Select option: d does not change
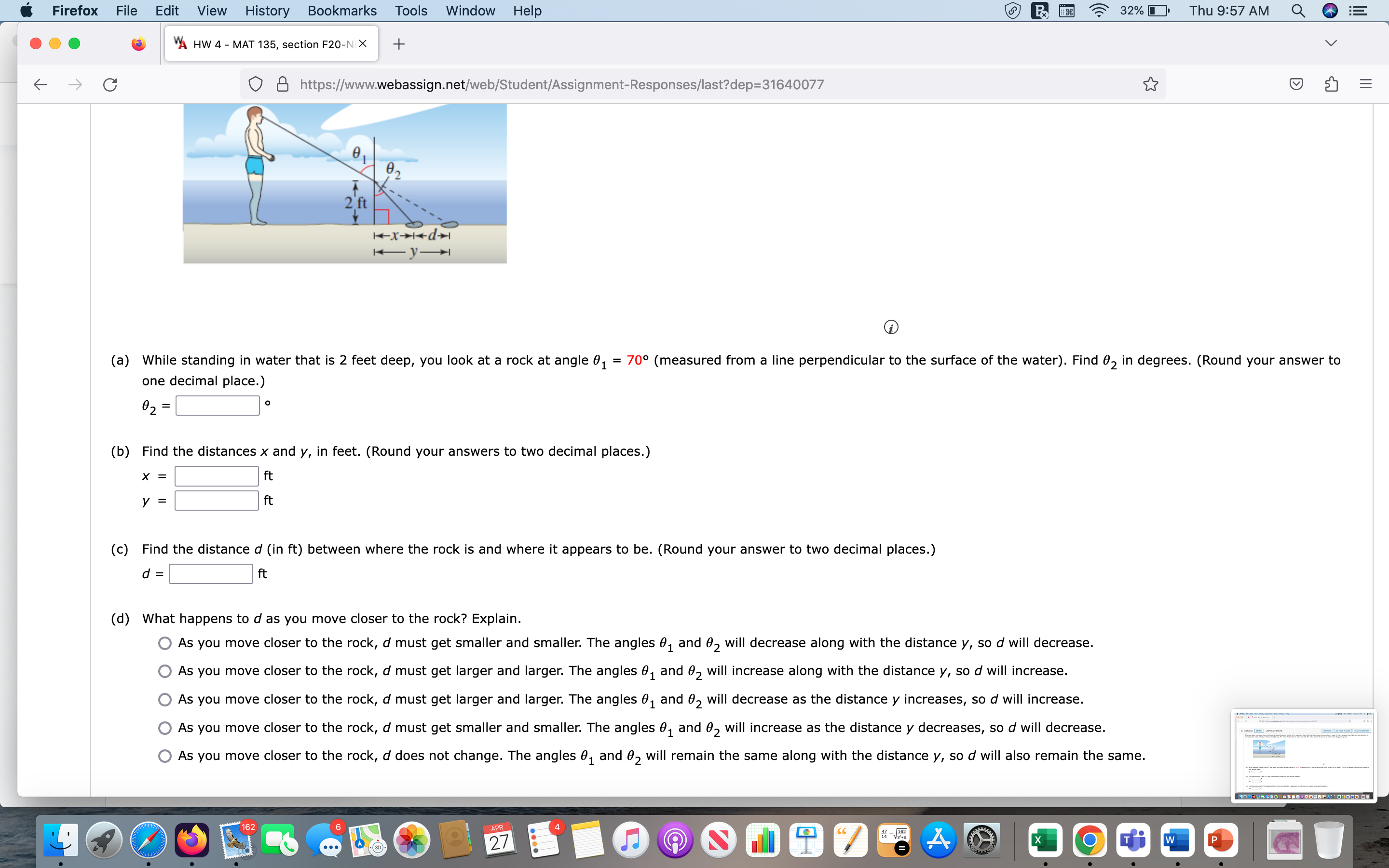The height and width of the screenshot is (868, 1389). (x=165, y=756)
